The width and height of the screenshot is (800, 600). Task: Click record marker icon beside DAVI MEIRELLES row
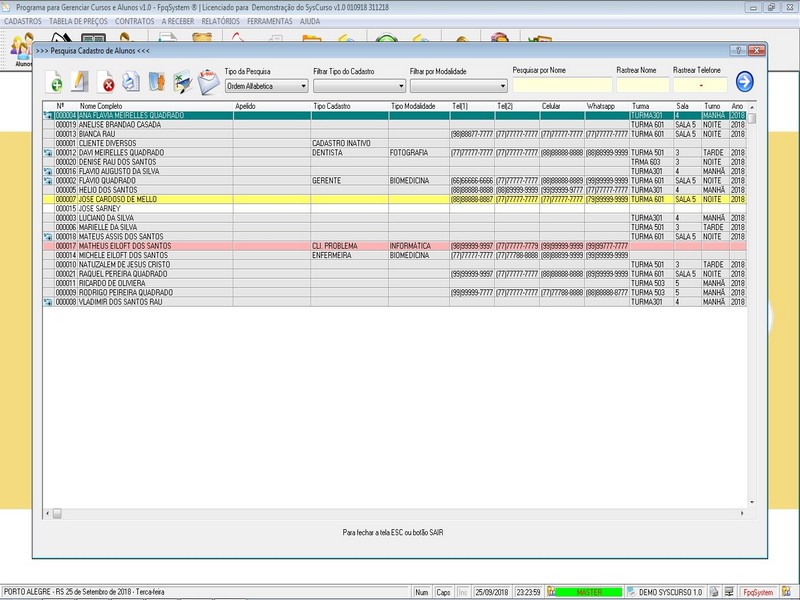point(48,153)
